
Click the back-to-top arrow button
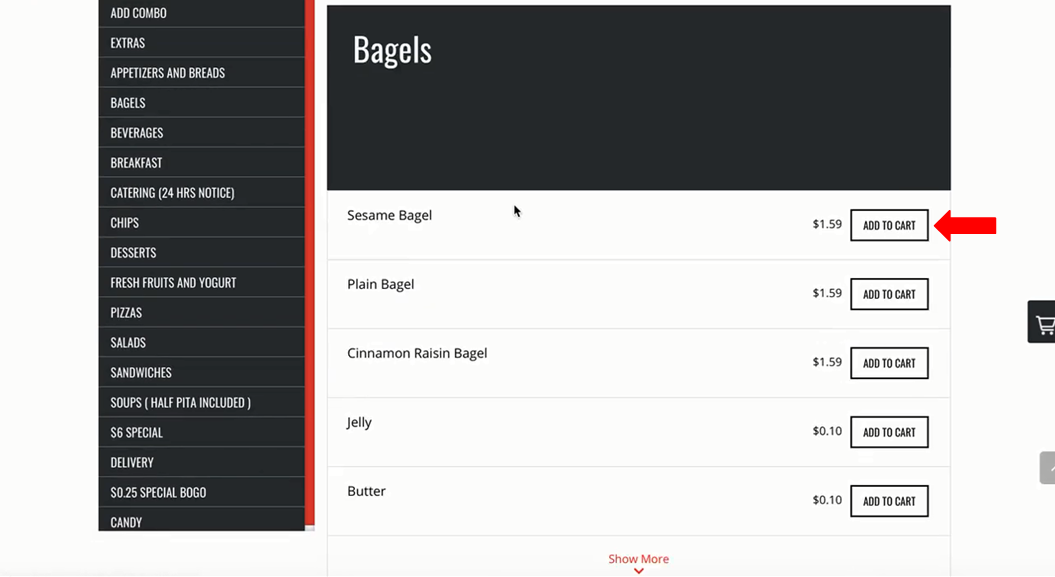[1048, 467]
